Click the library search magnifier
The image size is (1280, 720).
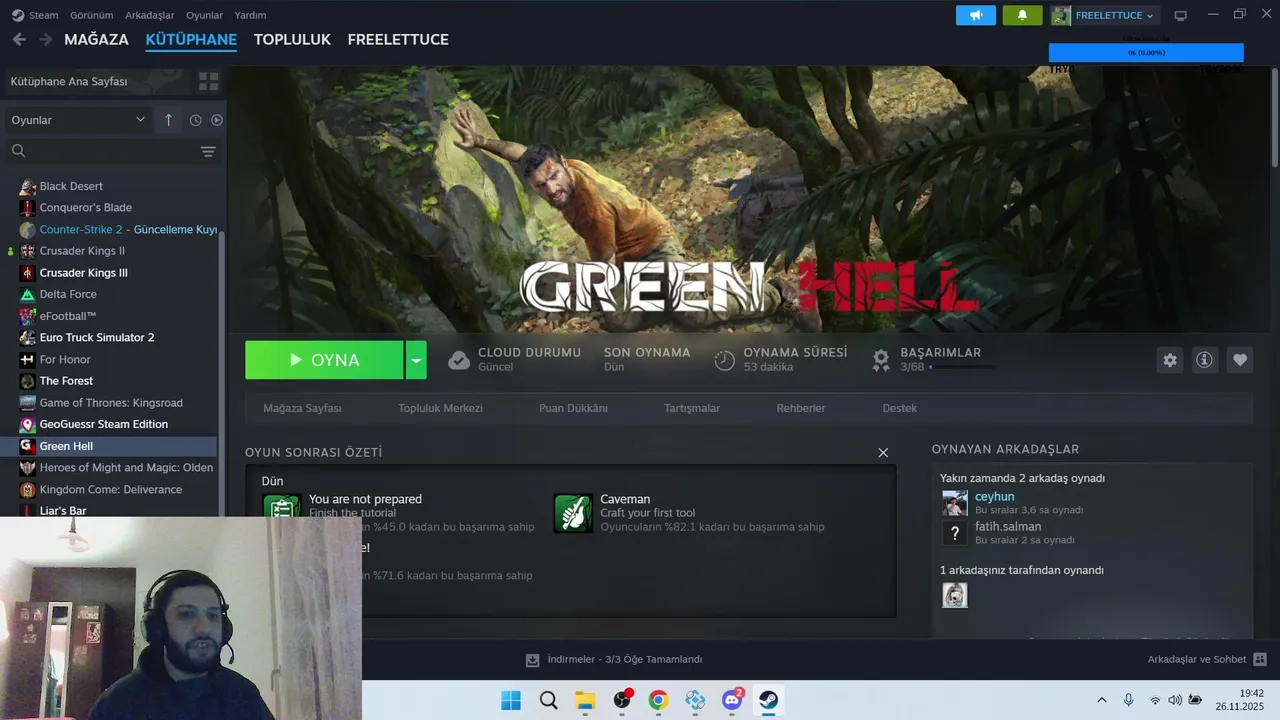click(x=18, y=151)
